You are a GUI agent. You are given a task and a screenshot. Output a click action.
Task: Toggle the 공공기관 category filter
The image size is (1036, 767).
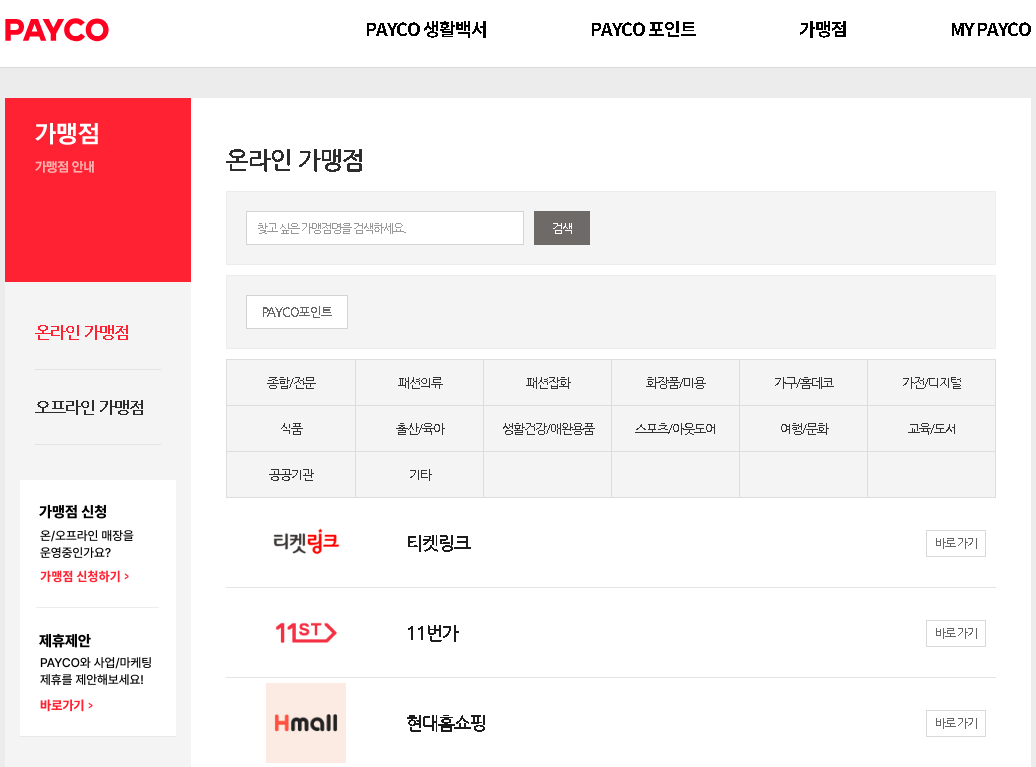click(291, 474)
